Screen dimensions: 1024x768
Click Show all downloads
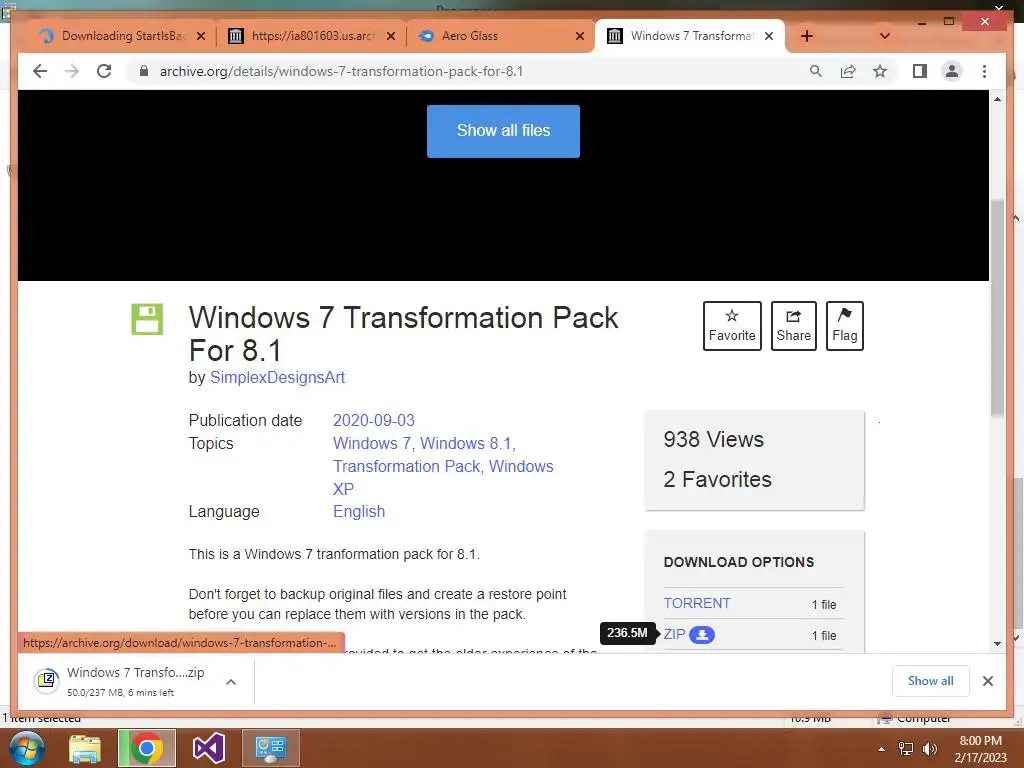pyautogui.click(x=930, y=681)
